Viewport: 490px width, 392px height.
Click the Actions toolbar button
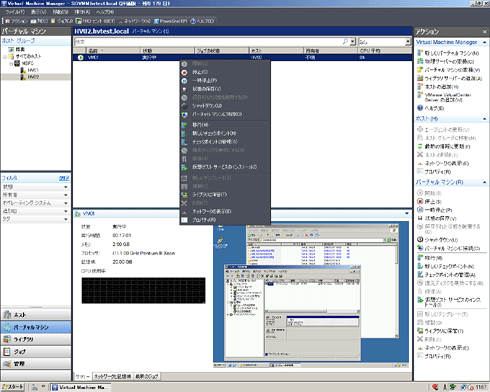coord(17,21)
